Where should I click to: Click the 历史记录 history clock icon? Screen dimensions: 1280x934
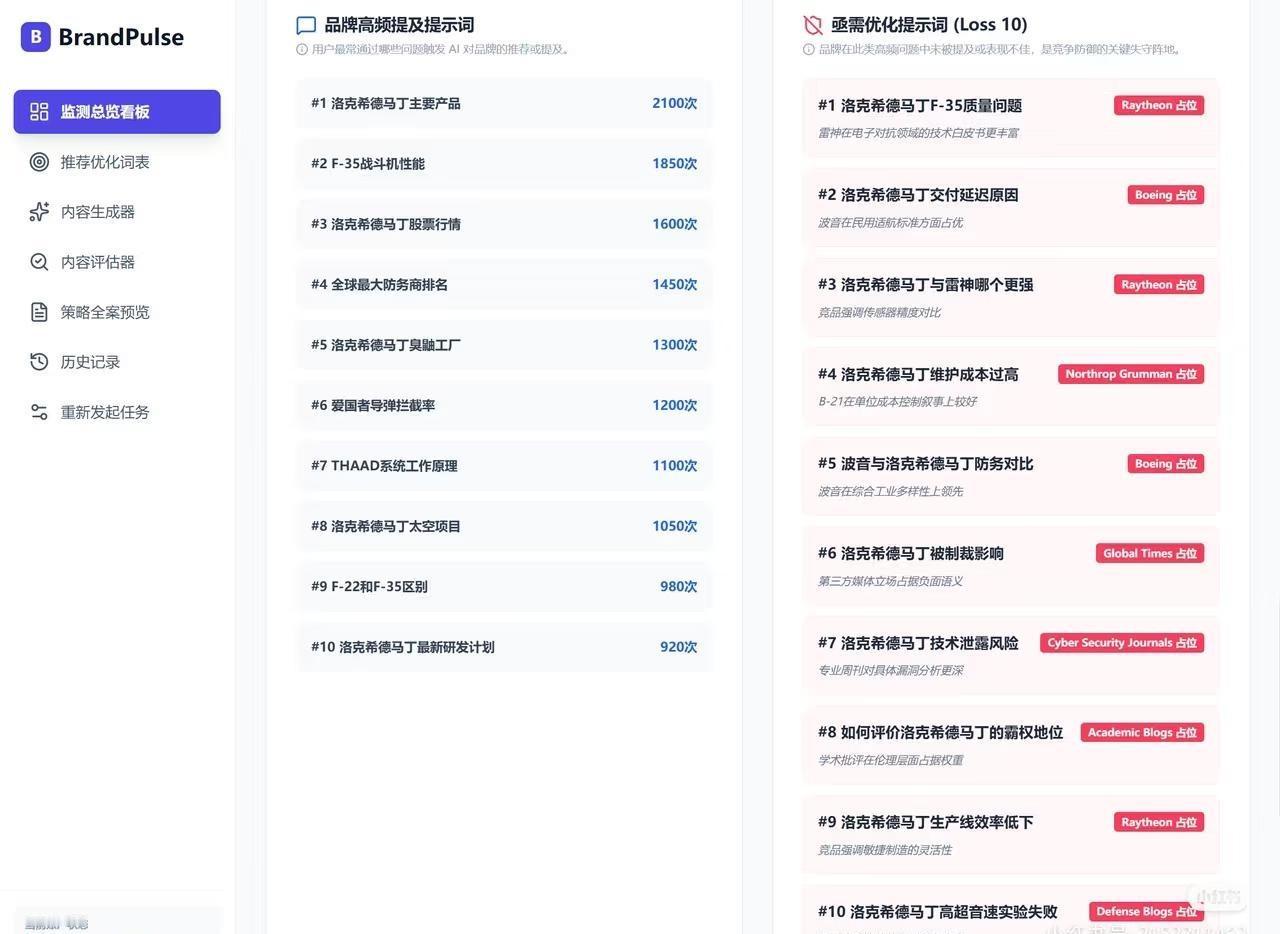click(x=39, y=362)
